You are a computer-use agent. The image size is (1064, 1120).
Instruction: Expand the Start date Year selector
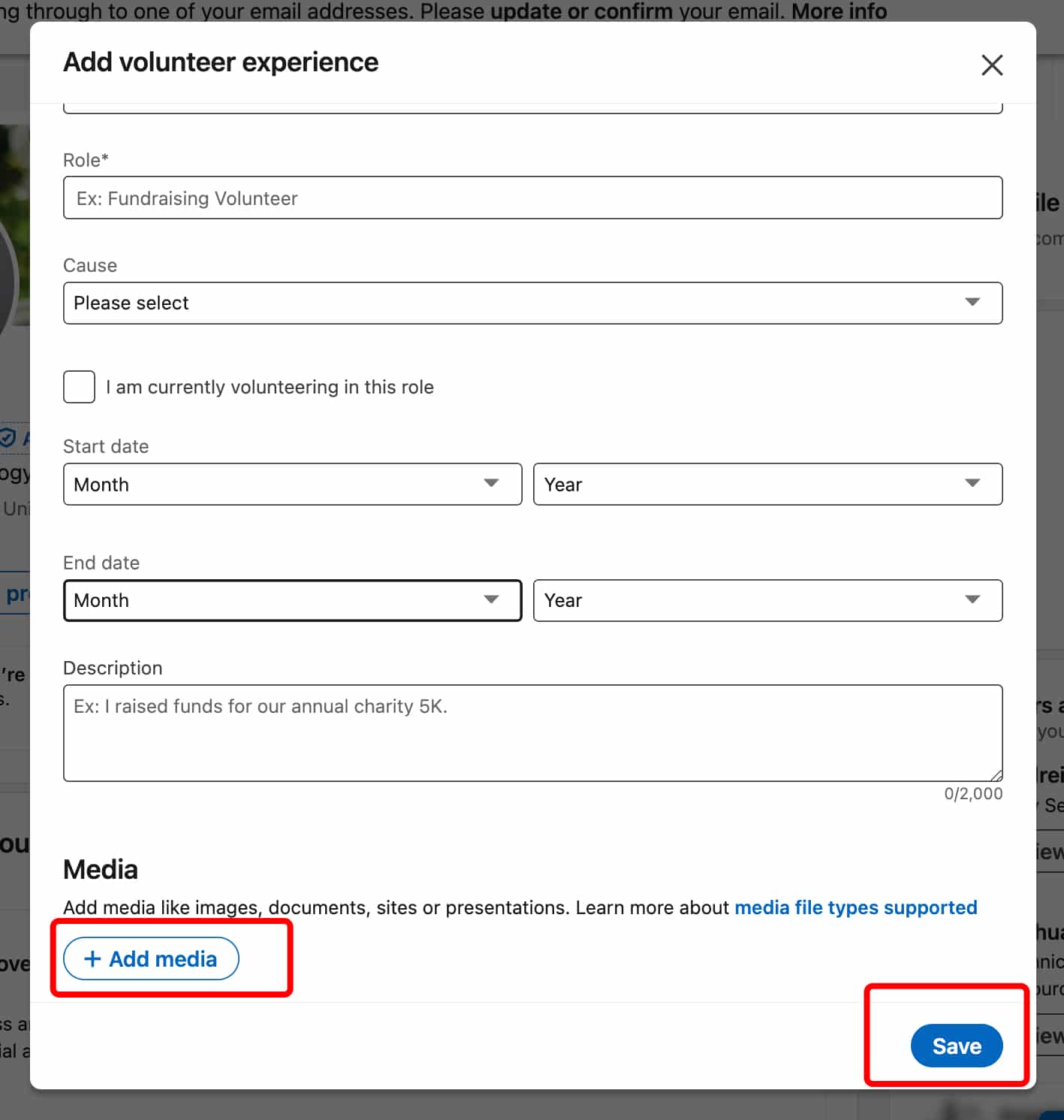click(767, 485)
